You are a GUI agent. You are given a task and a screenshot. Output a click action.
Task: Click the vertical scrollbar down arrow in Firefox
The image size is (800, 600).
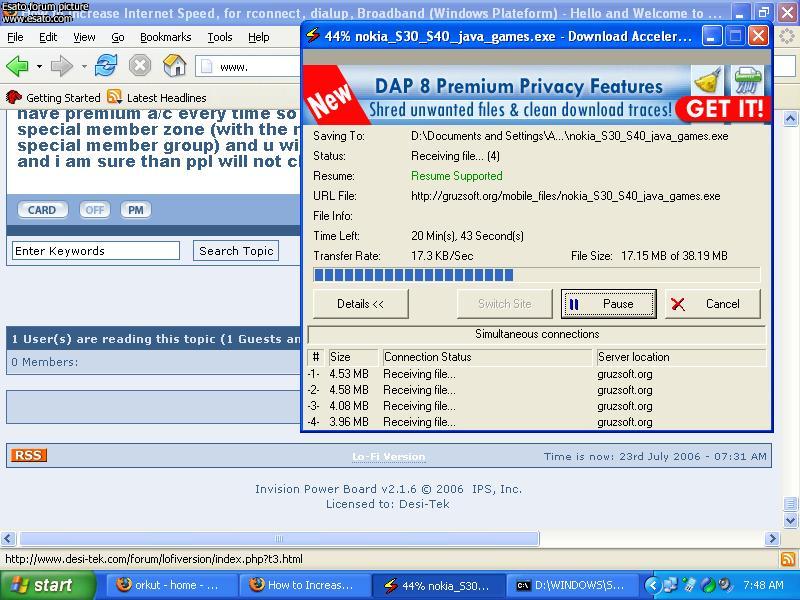(790, 520)
